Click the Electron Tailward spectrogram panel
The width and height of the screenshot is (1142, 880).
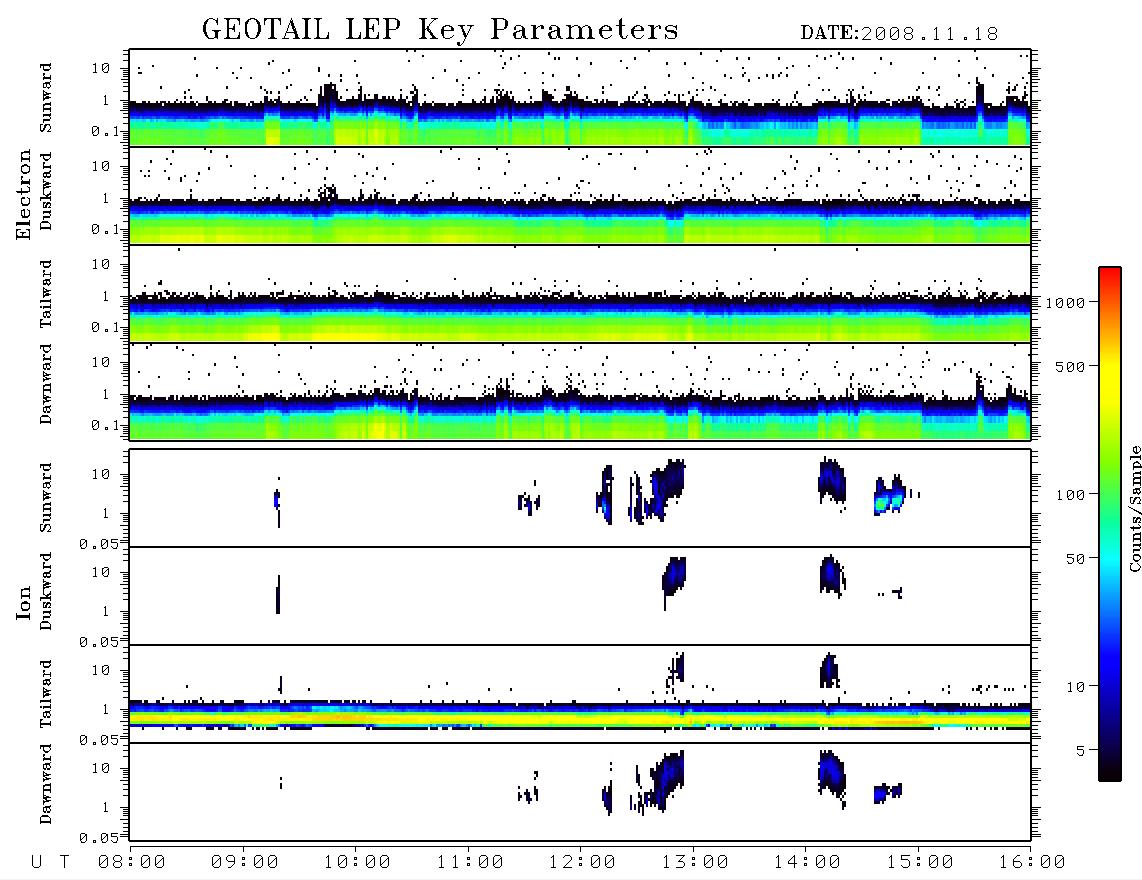(x=580, y=294)
